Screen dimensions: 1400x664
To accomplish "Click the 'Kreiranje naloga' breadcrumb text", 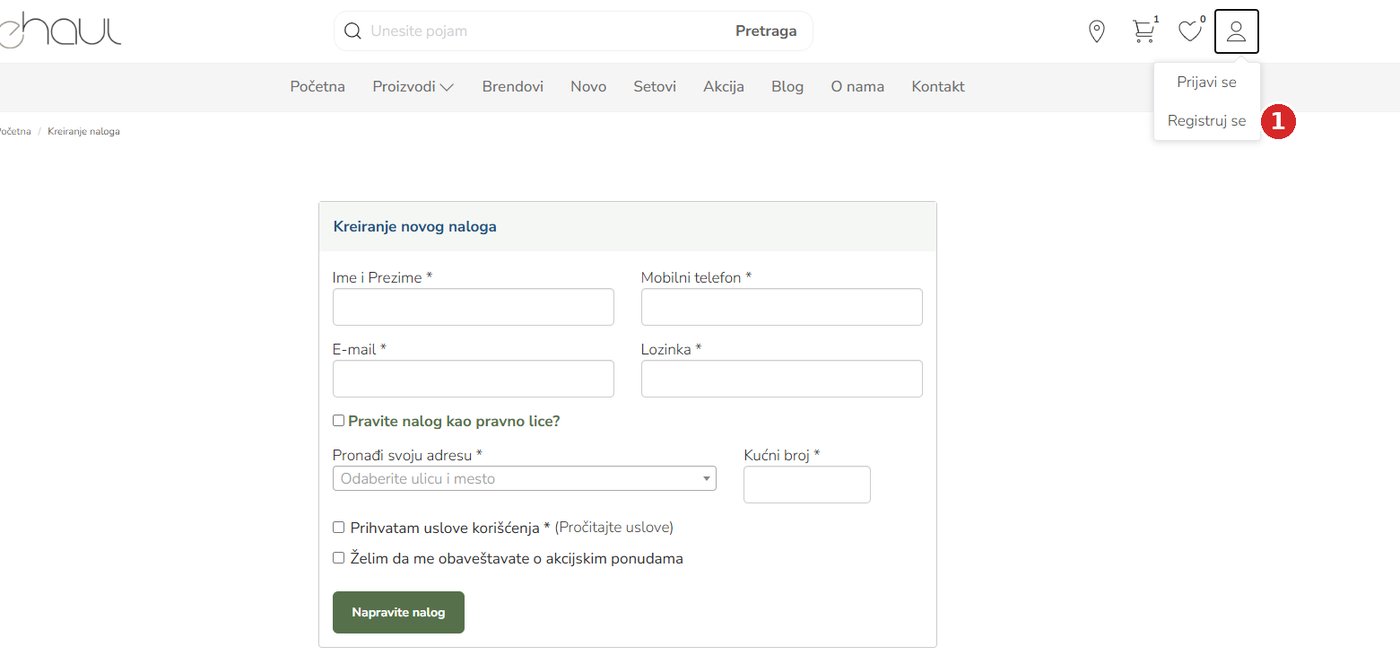I will [x=84, y=132].
